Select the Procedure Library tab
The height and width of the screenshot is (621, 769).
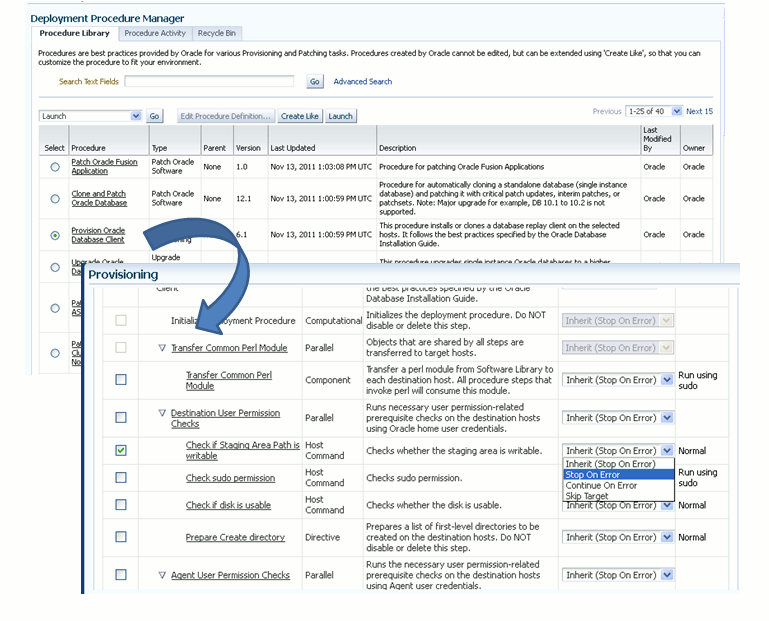coord(75,33)
